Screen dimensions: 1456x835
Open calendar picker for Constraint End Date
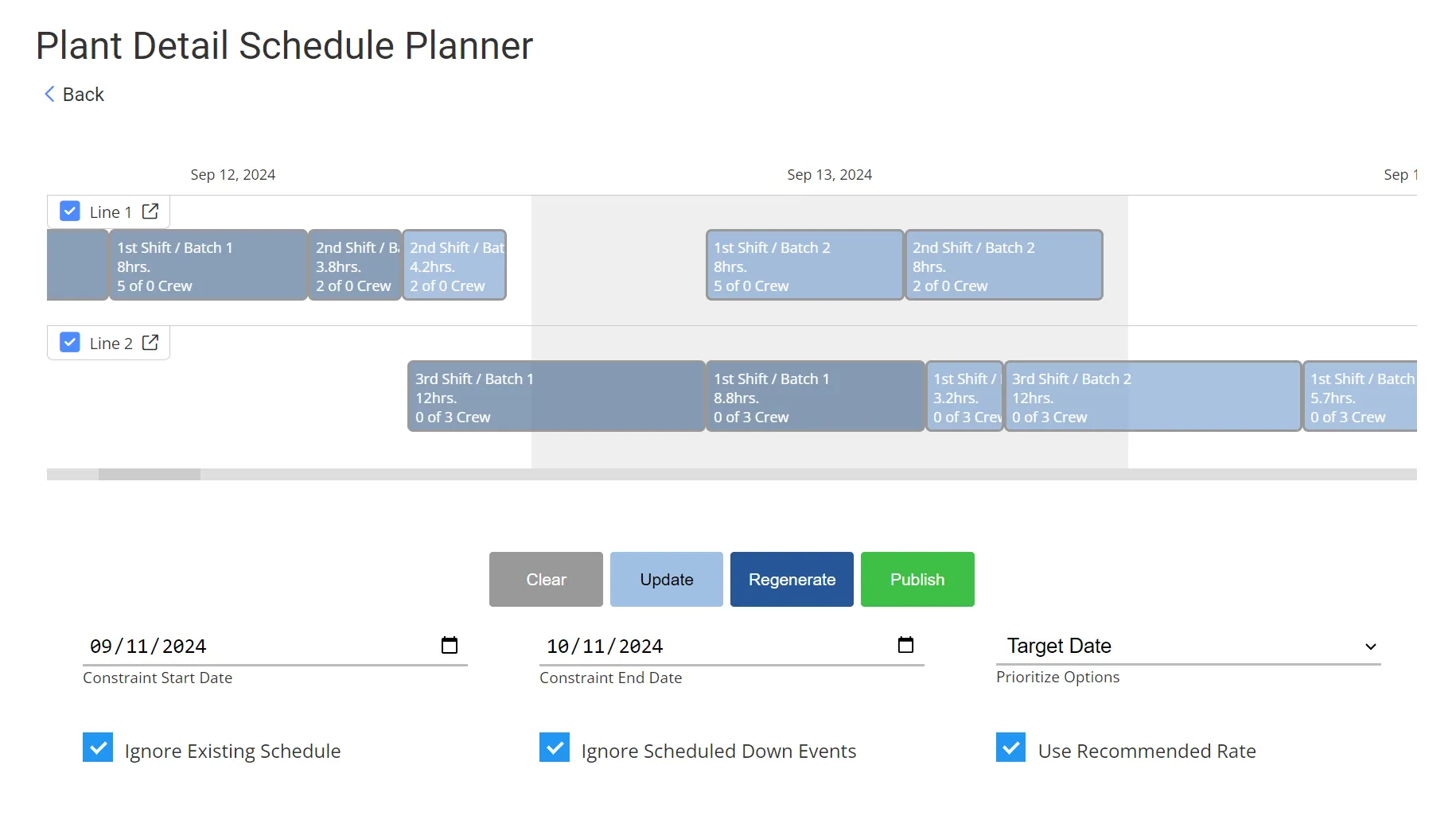coord(905,646)
